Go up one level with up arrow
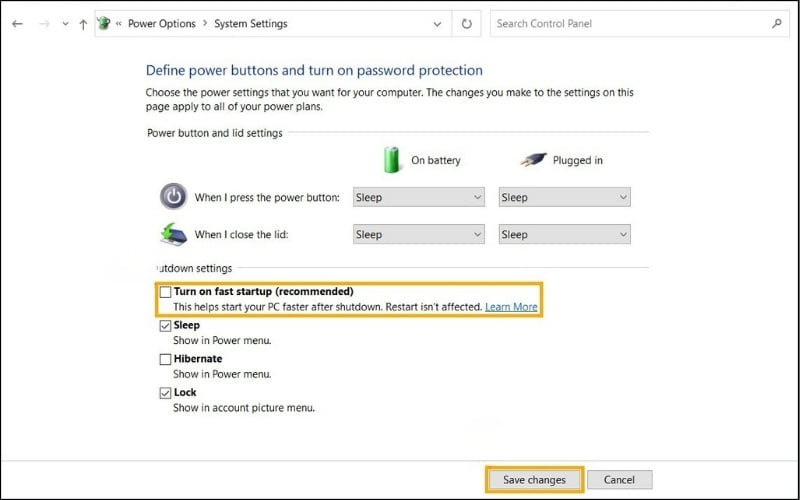This screenshot has width=800, height=500. click(83, 24)
